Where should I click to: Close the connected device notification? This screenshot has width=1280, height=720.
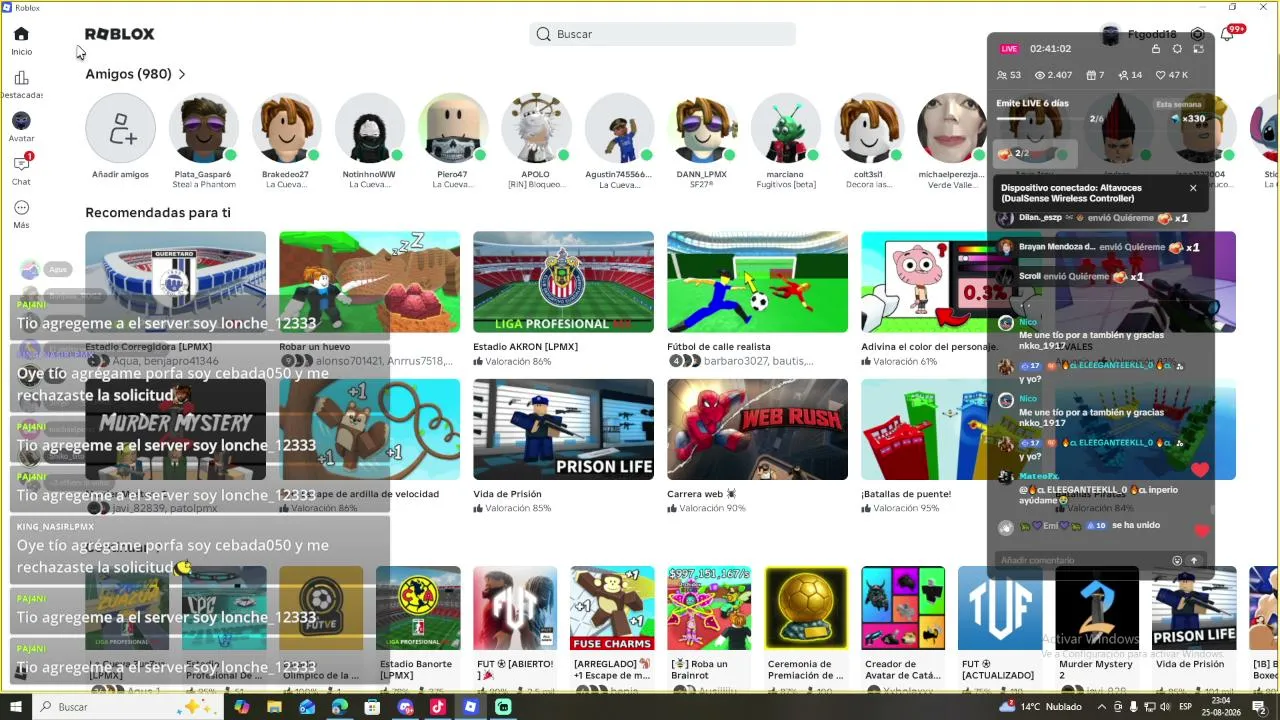1193,188
